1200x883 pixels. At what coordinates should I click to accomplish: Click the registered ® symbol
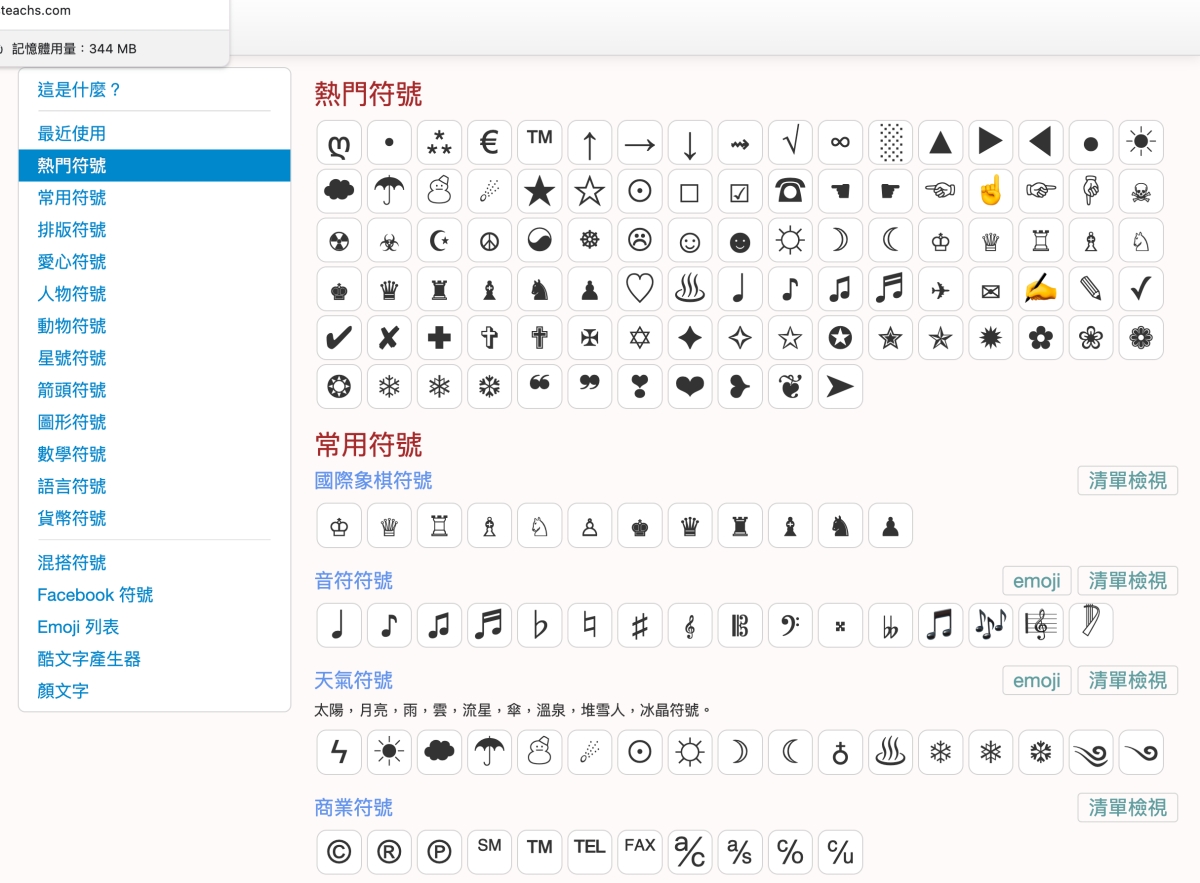(389, 852)
